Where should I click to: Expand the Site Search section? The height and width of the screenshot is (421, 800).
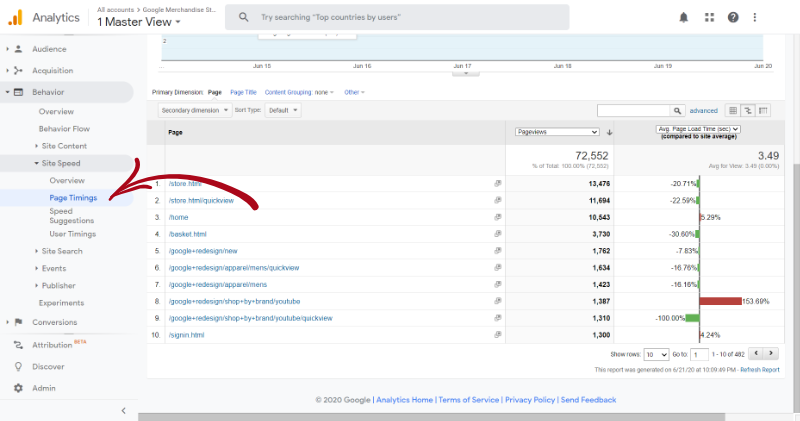click(x=62, y=251)
